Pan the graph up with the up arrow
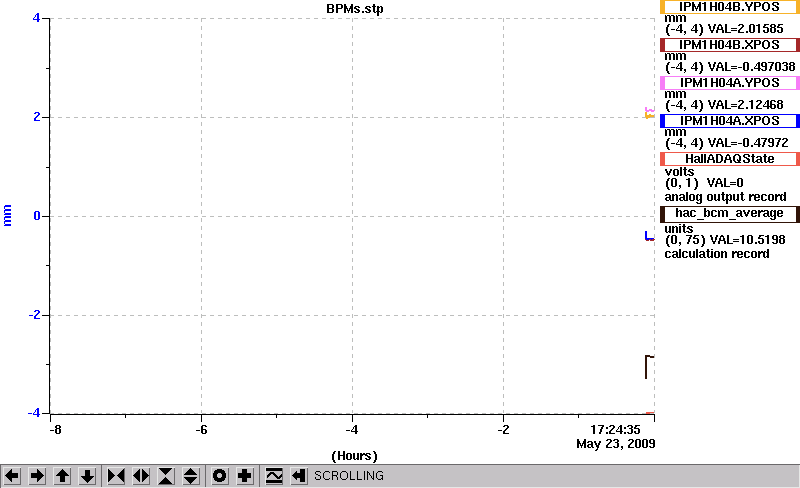 tap(62, 476)
